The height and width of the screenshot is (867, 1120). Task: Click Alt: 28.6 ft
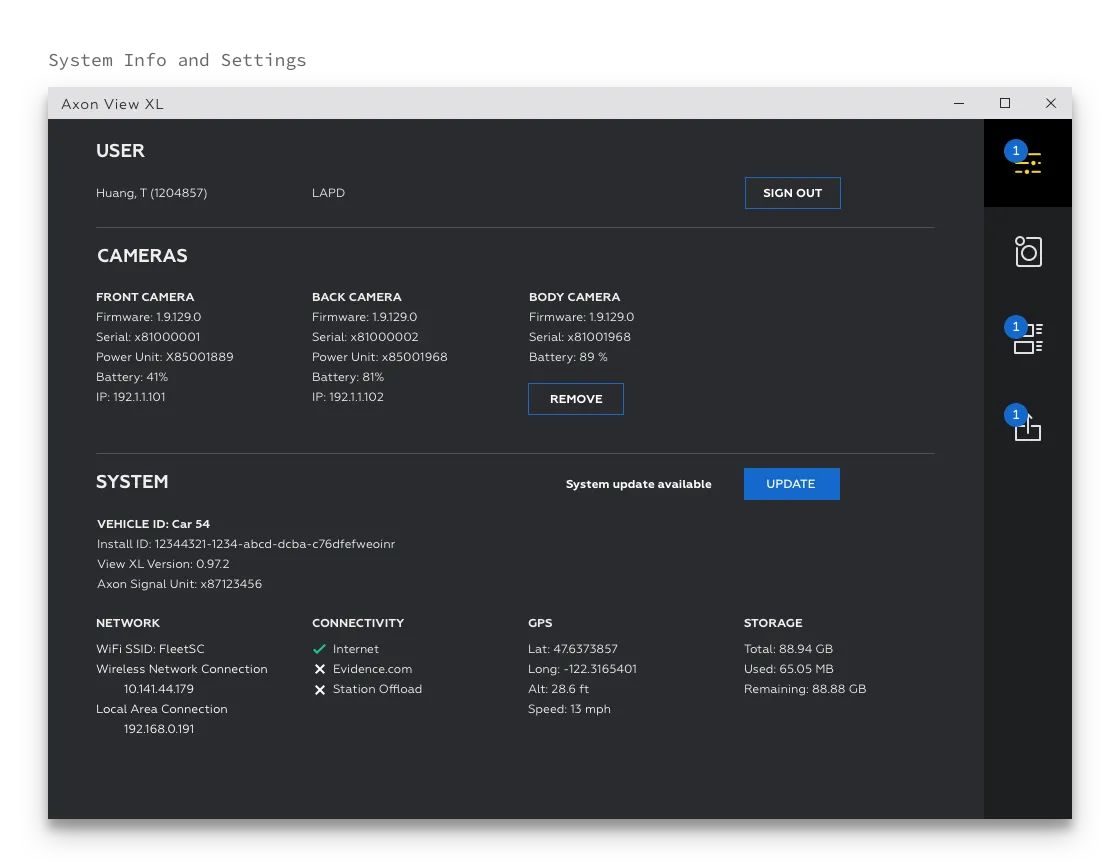tap(559, 688)
